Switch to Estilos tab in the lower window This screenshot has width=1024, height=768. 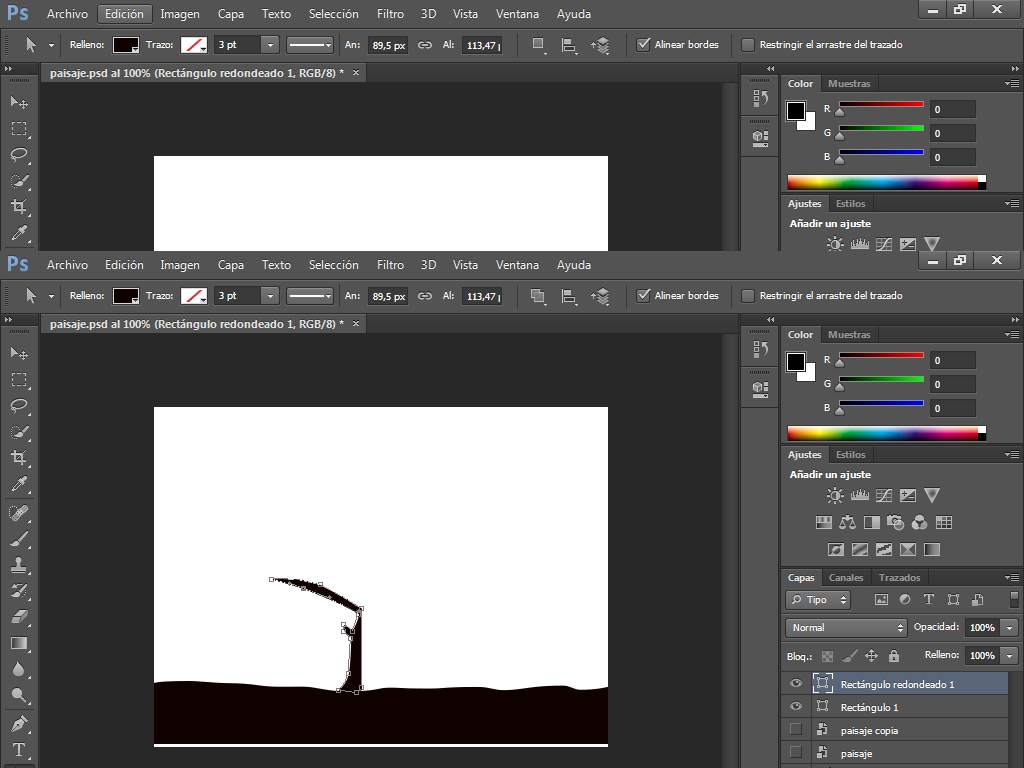point(850,455)
